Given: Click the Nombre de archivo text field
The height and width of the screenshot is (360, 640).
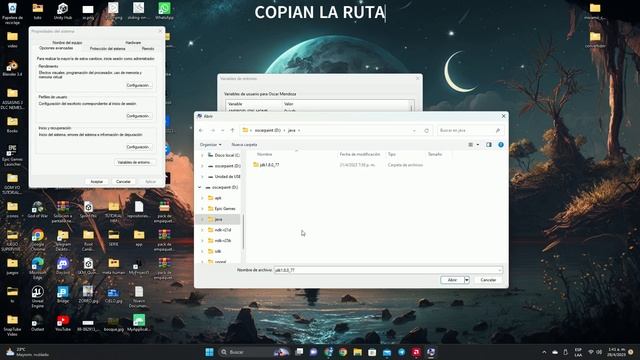Looking at the screenshot, I should coord(388,270).
